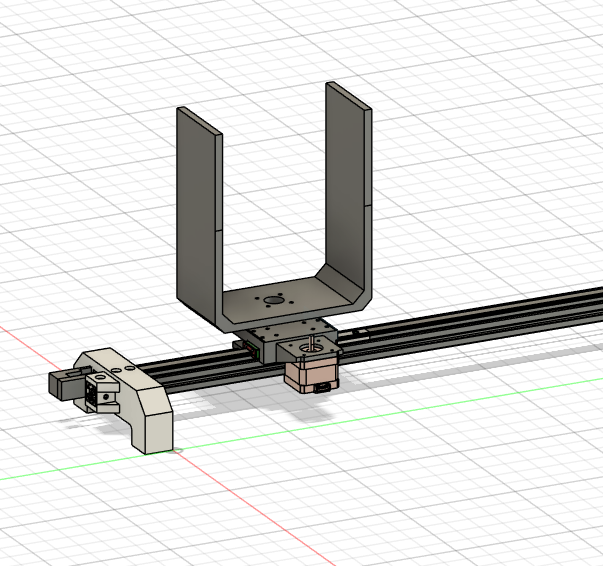Click the large center hole in bracket base
The height and width of the screenshot is (566, 603).
click(273, 300)
